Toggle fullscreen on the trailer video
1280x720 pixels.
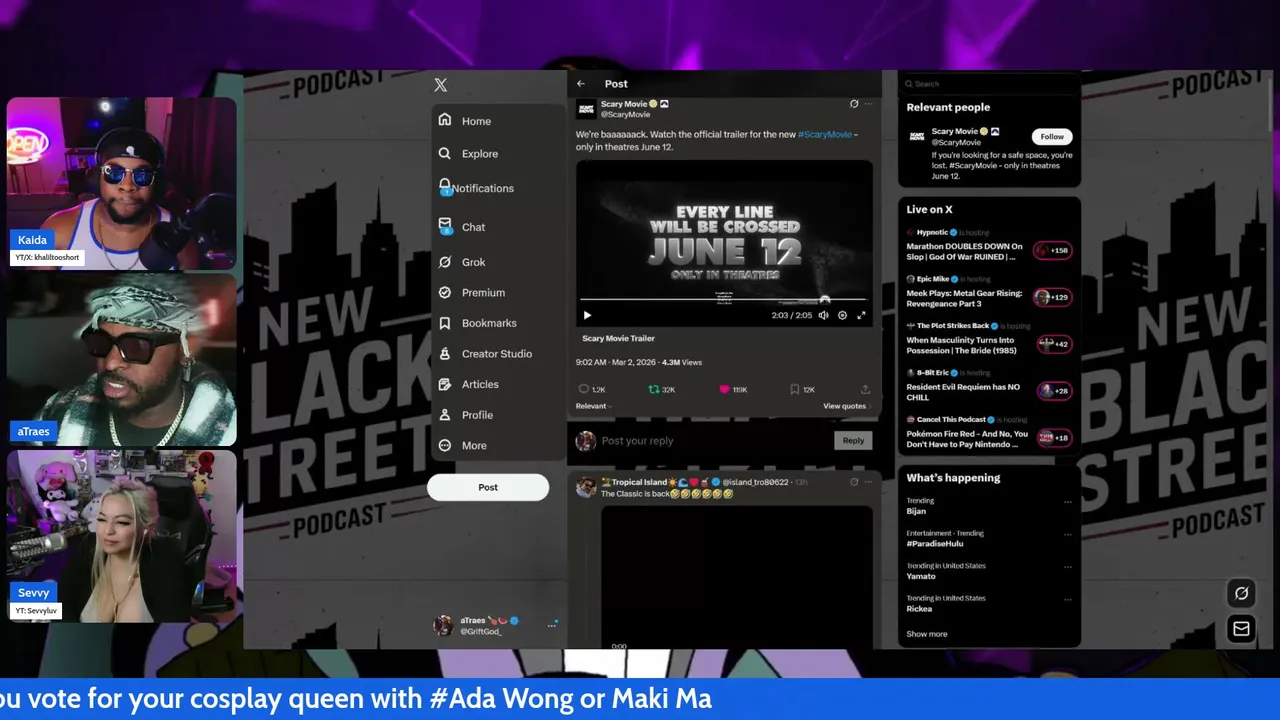pos(861,315)
